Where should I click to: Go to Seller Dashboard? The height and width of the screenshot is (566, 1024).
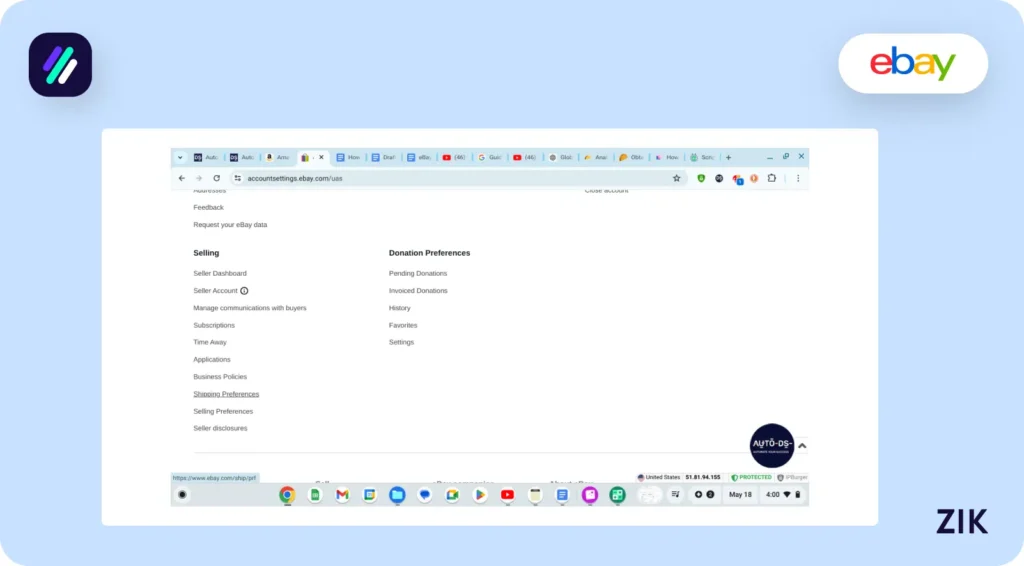[x=220, y=273]
